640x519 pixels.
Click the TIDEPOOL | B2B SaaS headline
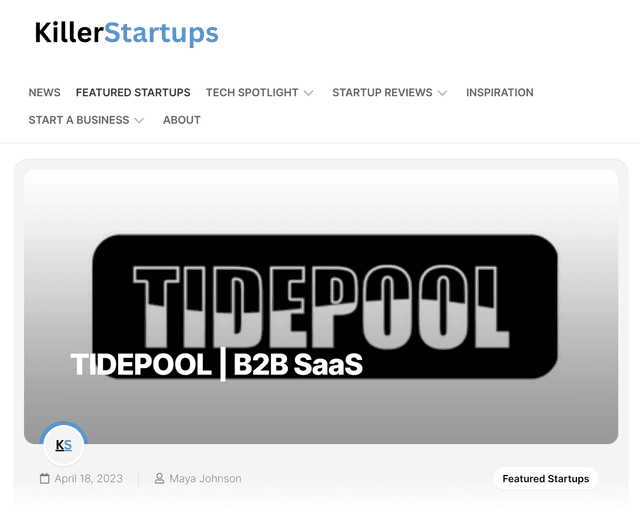pyautogui.click(x=216, y=364)
